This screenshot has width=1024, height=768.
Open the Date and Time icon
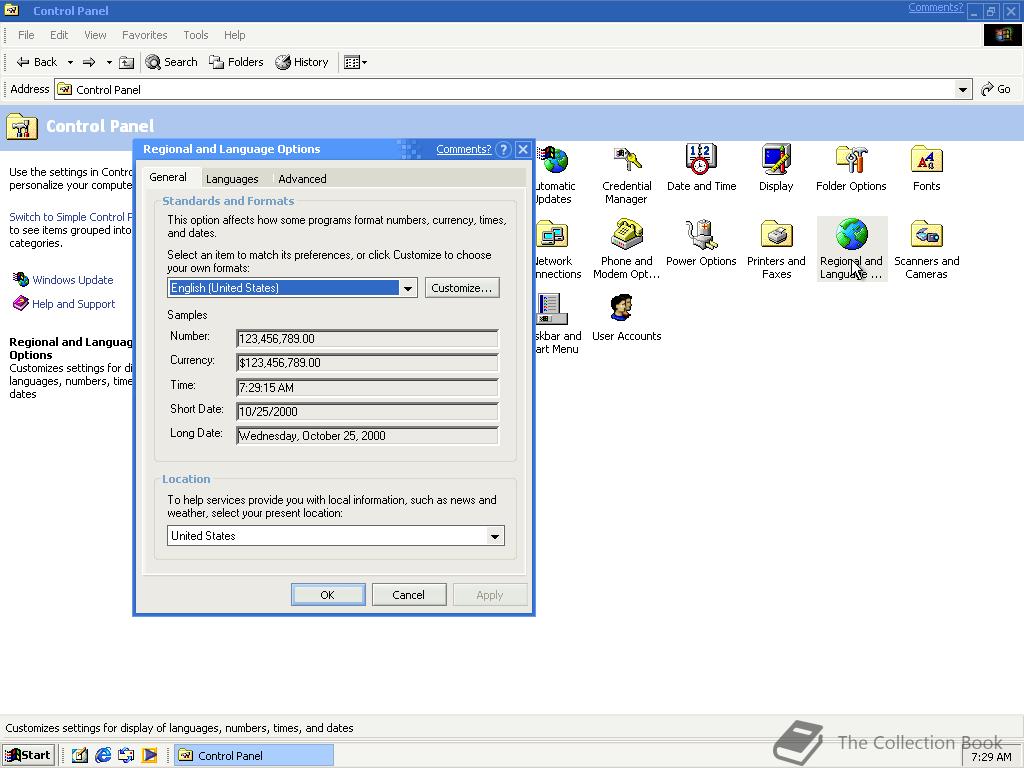(x=701, y=168)
